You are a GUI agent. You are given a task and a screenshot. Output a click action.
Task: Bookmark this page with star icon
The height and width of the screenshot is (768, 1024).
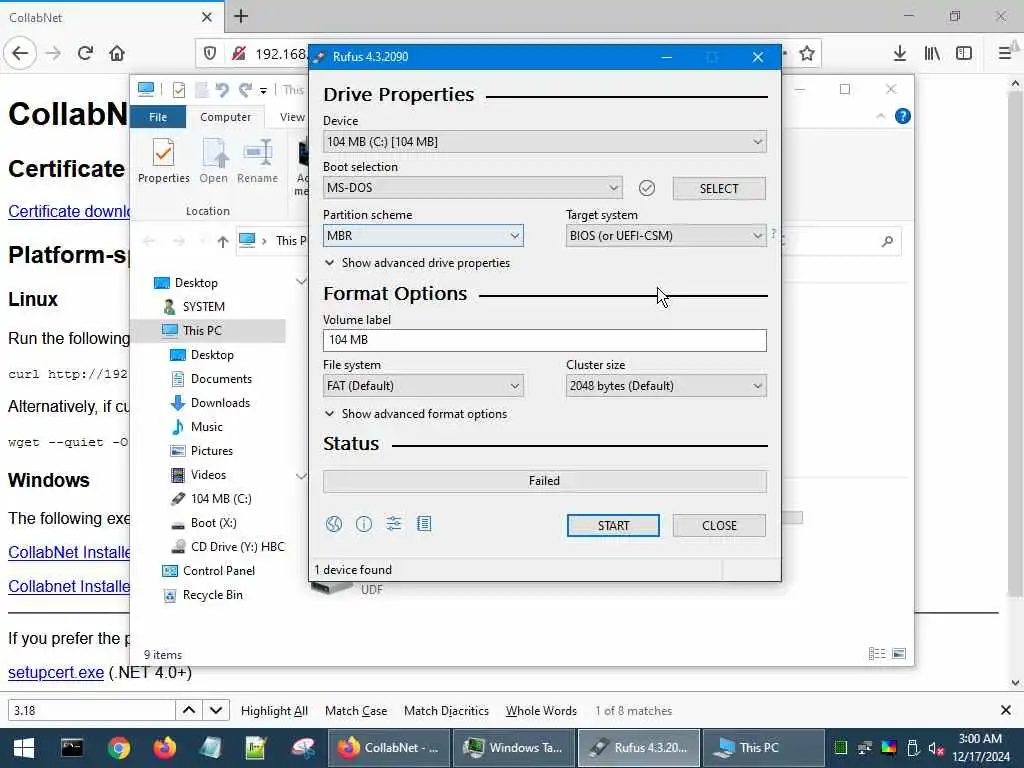[x=807, y=53]
